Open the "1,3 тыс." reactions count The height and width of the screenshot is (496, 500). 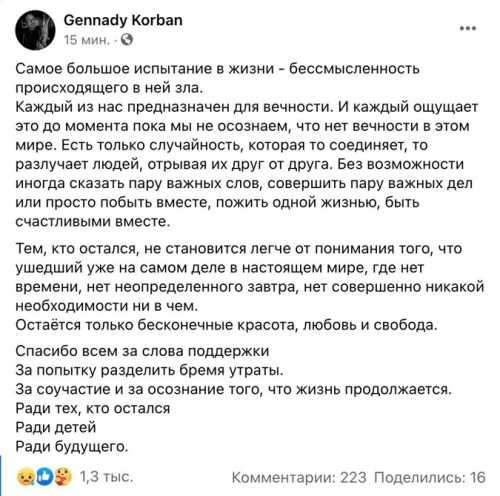(x=106, y=477)
